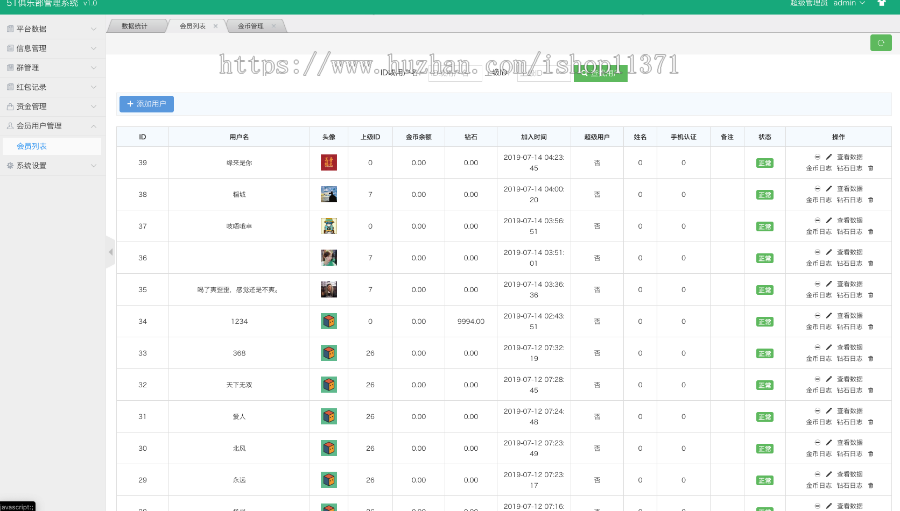The width and height of the screenshot is (900, 511).
Task: Toggle the 正常 status badge for ID 34
Action: coord(765,322)
